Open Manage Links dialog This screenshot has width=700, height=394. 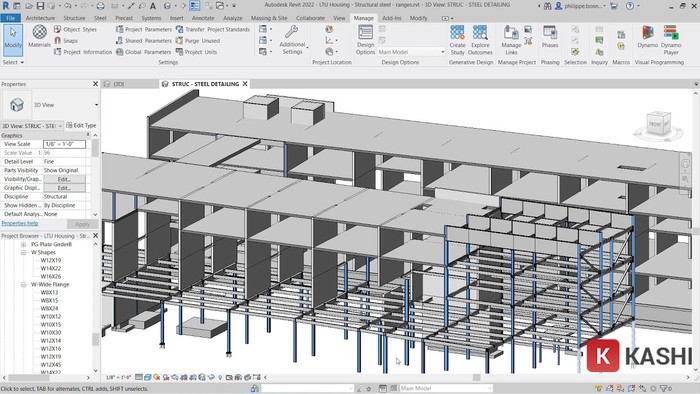(x=511, y=40)
